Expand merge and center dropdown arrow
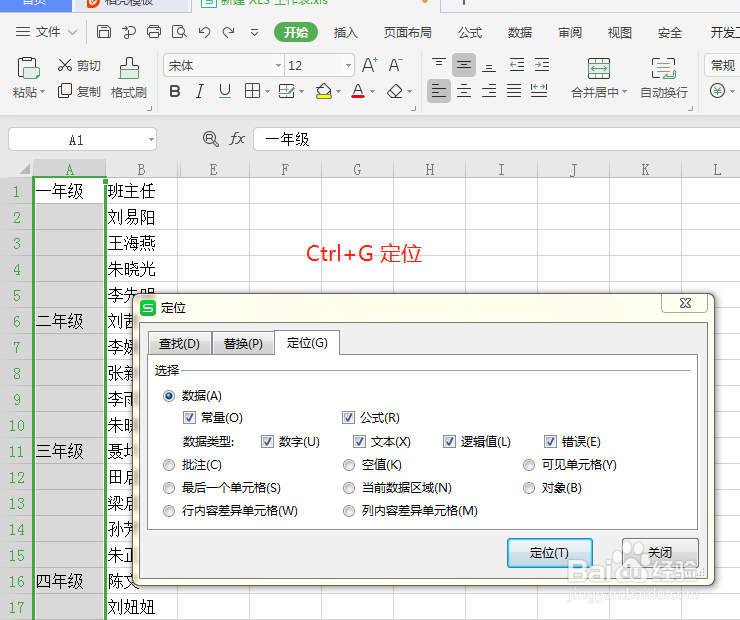This screenshot has width=740, height=620. 624,92
